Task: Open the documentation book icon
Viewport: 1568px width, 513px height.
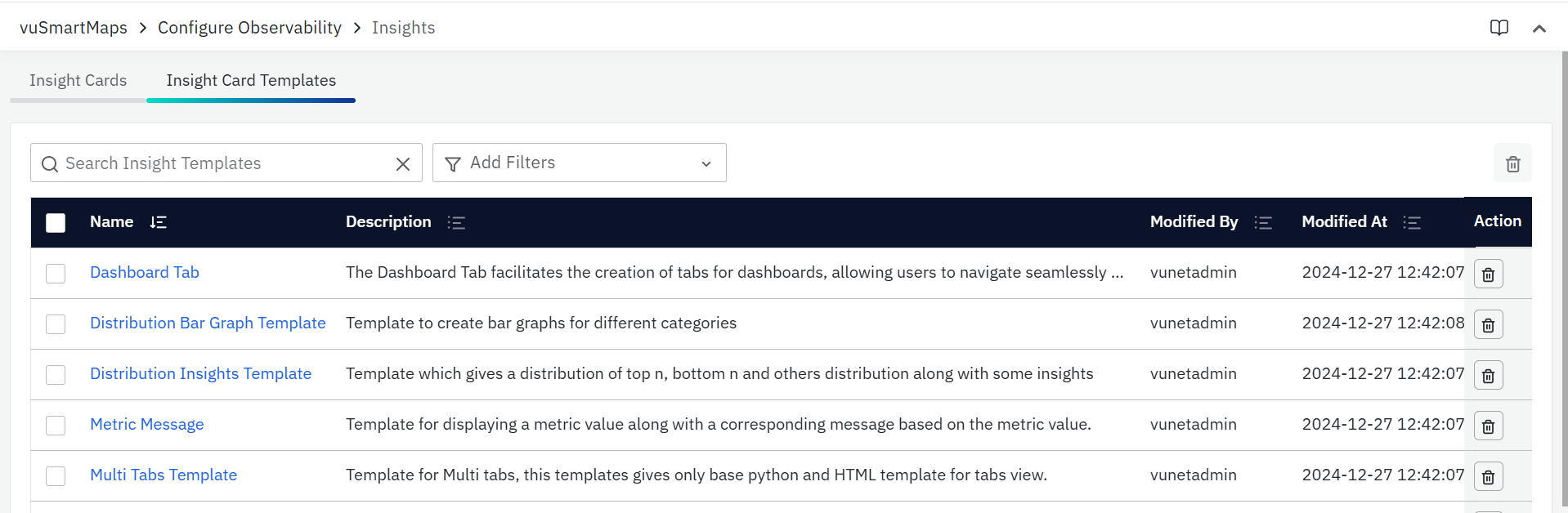Action: (x=1499, y=28)
